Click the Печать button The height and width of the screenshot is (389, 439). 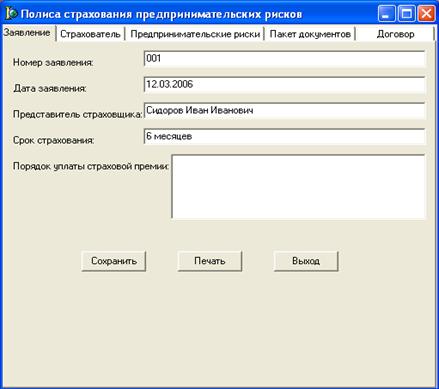(x=210, y=261)
